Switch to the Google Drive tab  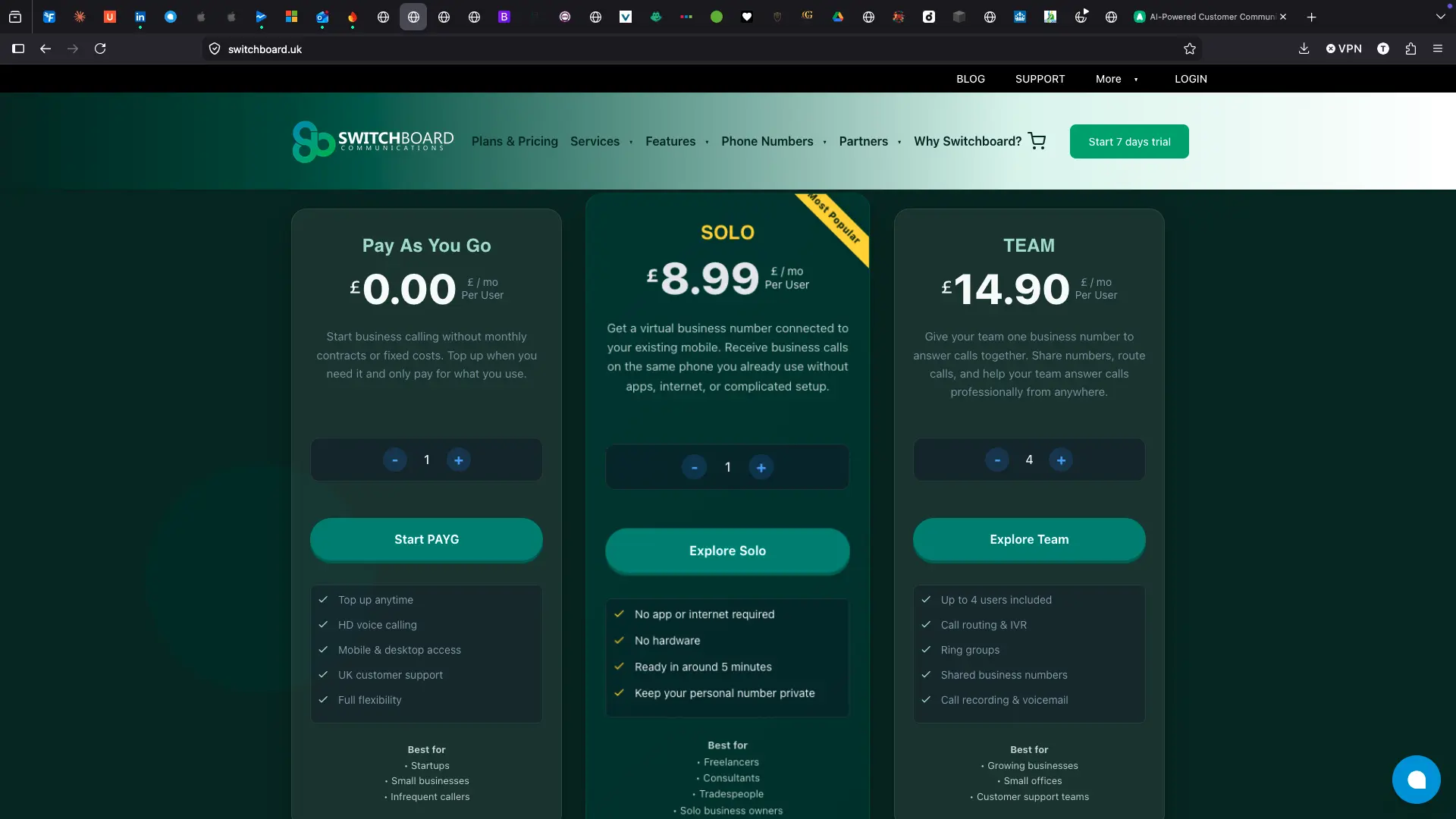click(838, 17)
